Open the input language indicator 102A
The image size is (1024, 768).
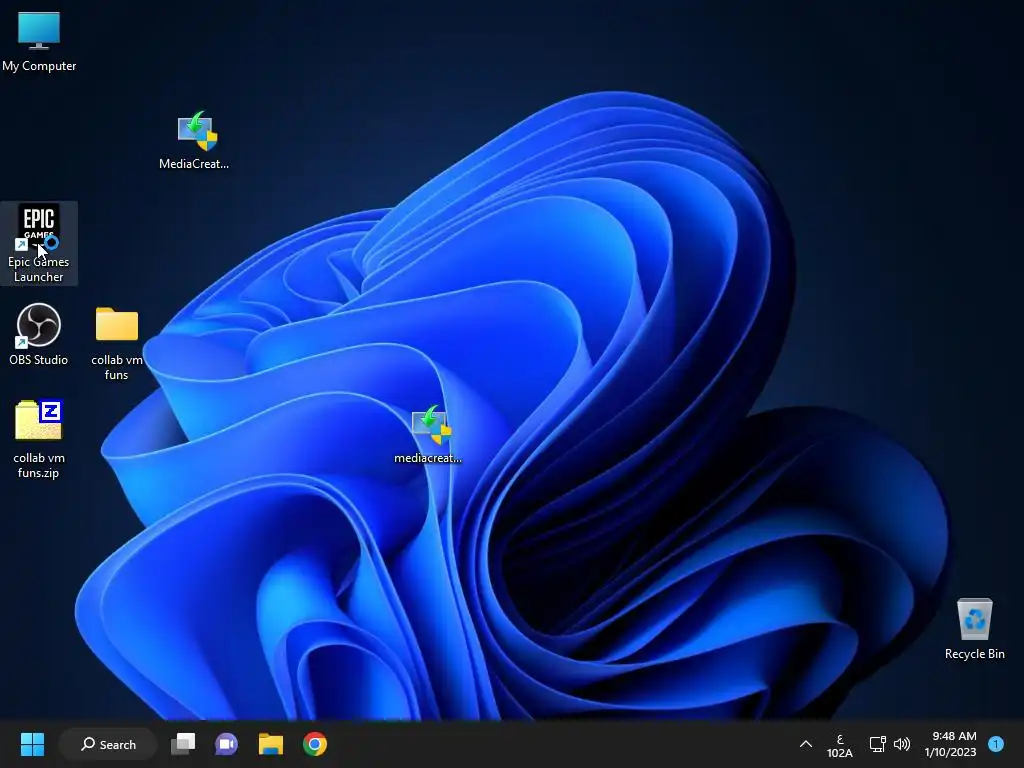pyautogui.click(x=839, y=745)
